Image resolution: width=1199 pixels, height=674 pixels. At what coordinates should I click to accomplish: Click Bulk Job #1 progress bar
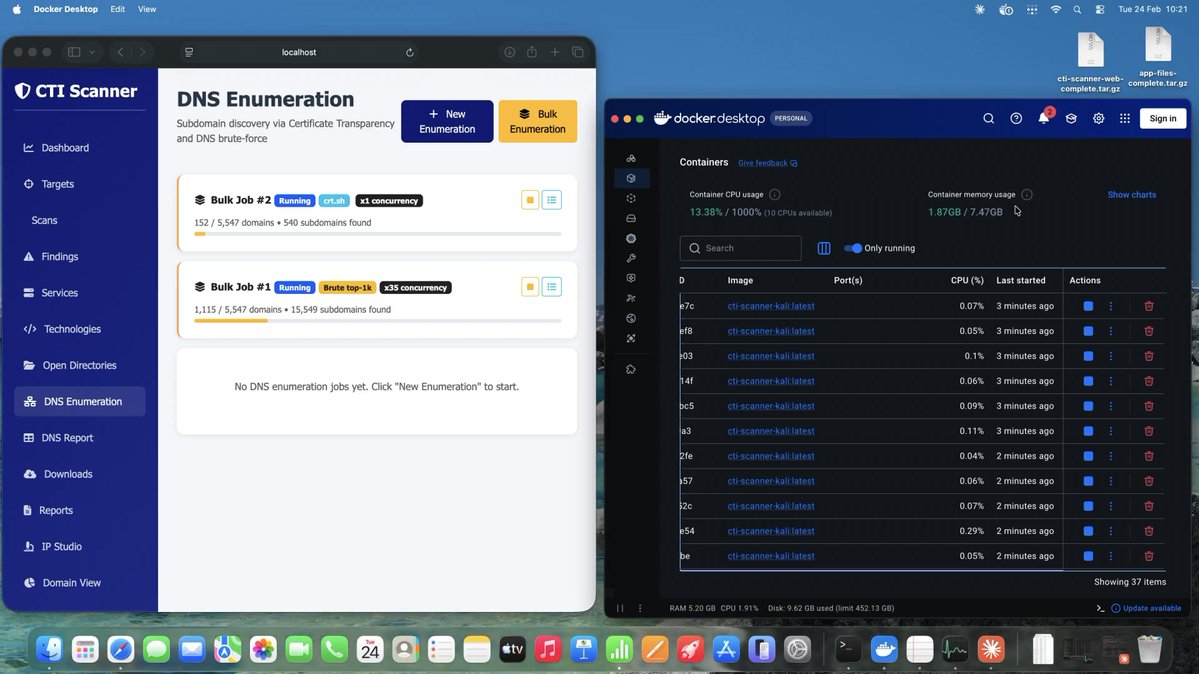click(378, 321)
